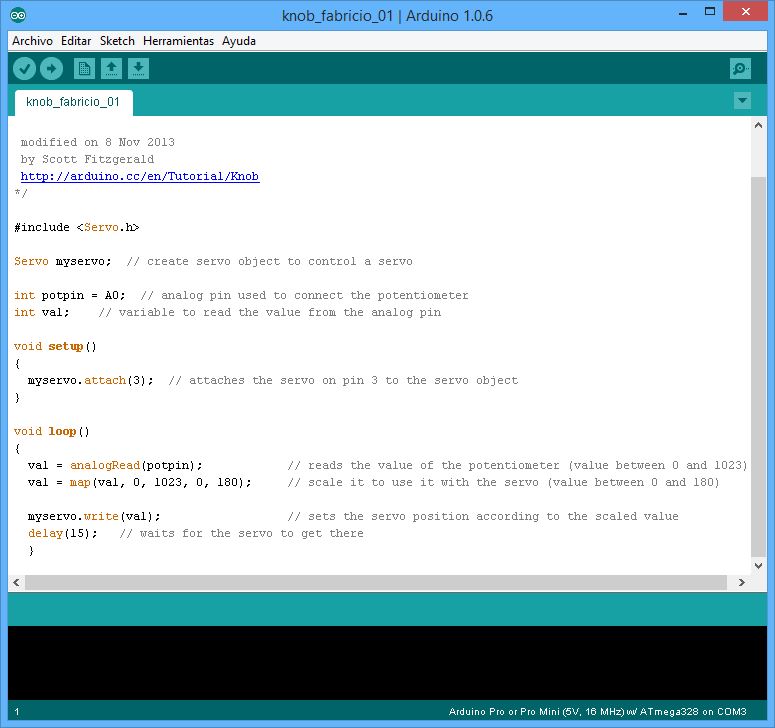Click the line number "1" in status bar

click(17, 712)
